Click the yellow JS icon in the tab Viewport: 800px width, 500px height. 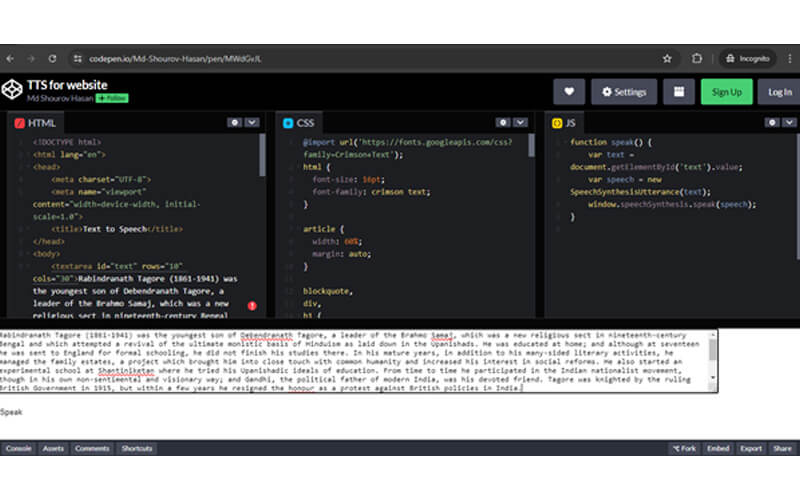tap(557, 123)
